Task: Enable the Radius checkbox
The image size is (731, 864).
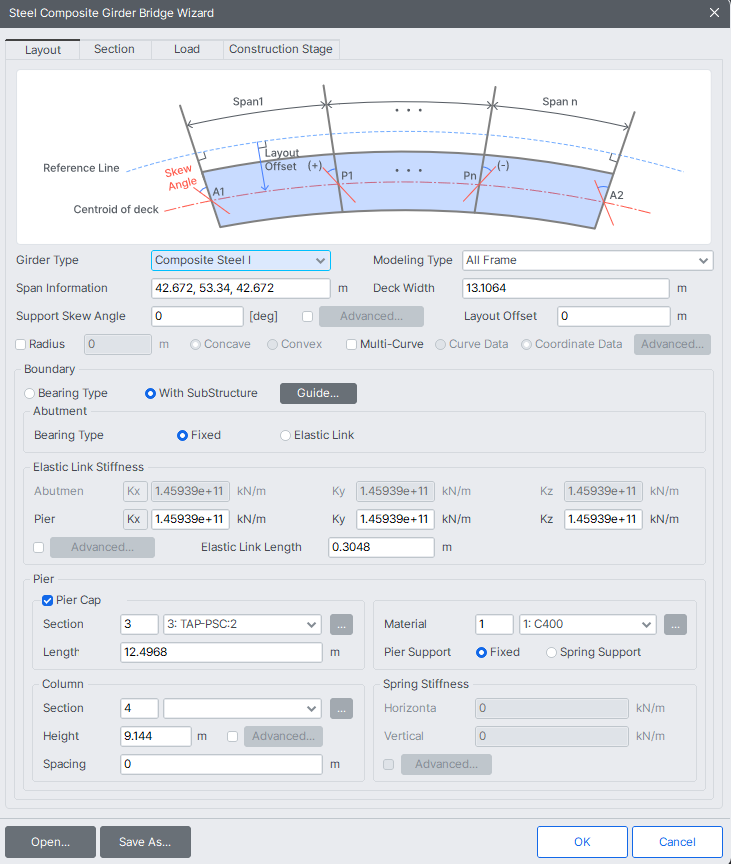Action: click(21, 344)
